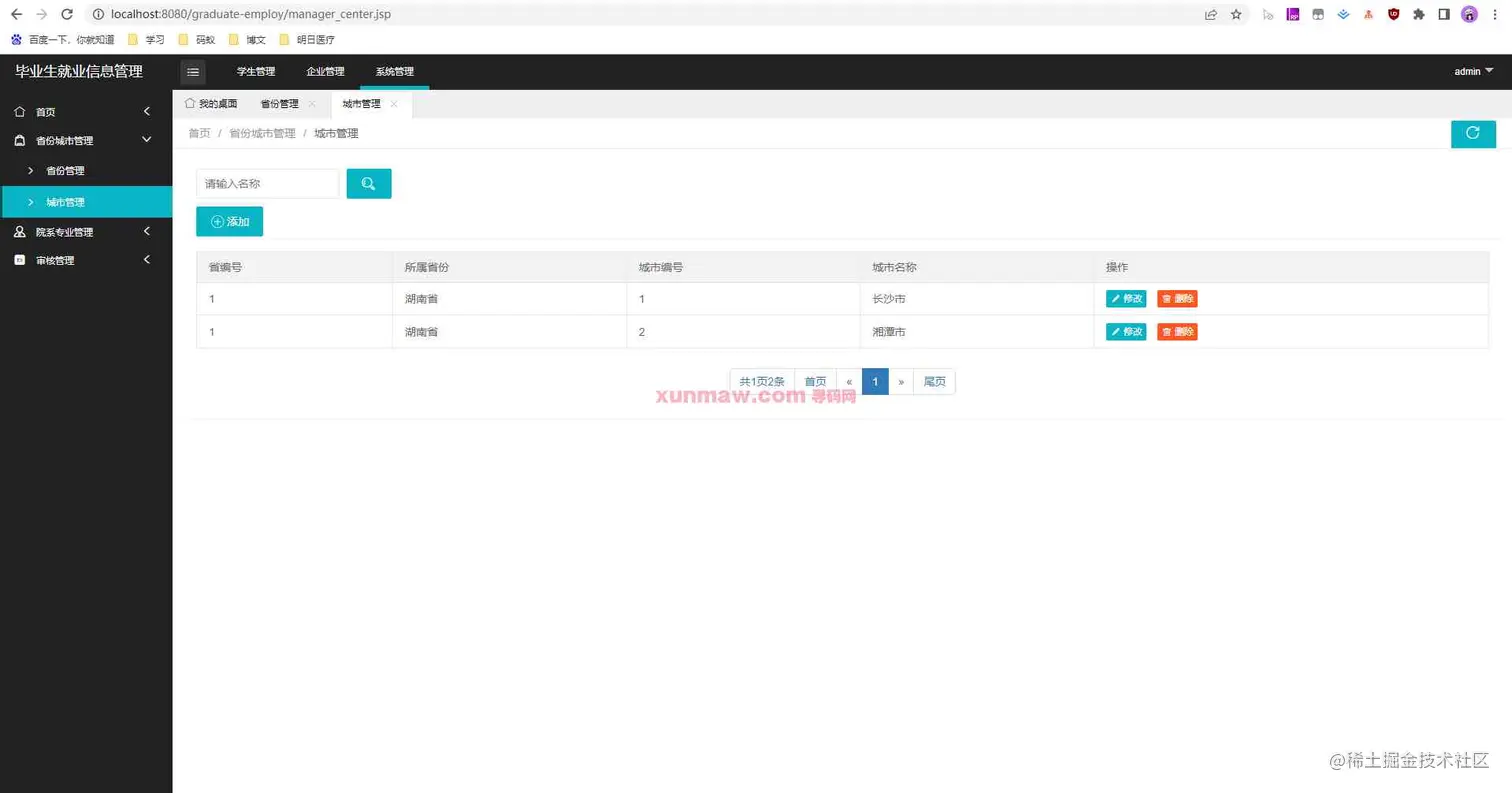Go to 首页 in the pagination
Image resolution: width=1512 pixels, height=793 pixels.
[x=815, y=382]
